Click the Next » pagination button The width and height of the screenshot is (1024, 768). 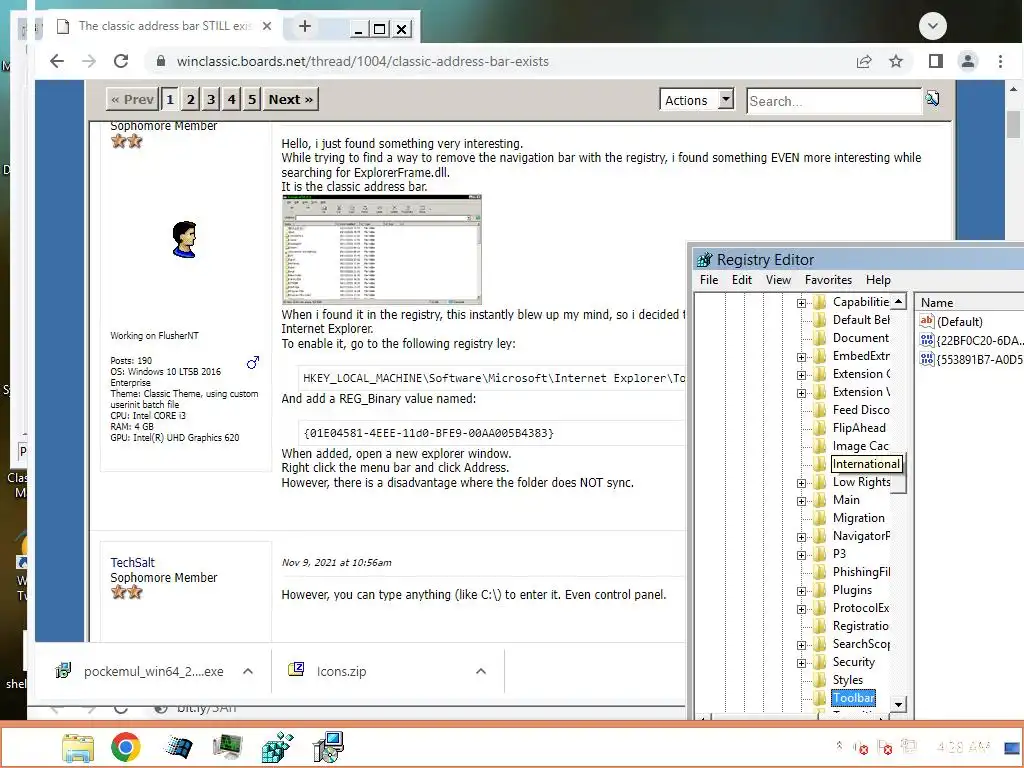click(291, 99)
